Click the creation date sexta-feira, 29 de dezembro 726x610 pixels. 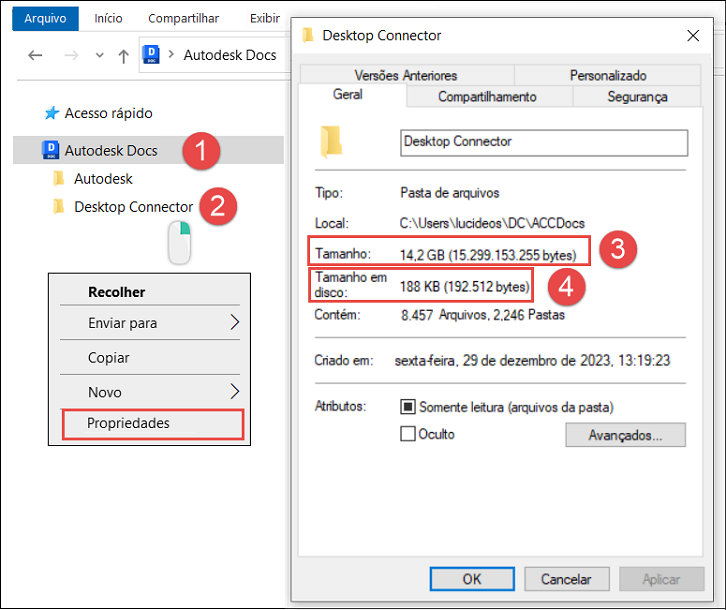(532, 360)
